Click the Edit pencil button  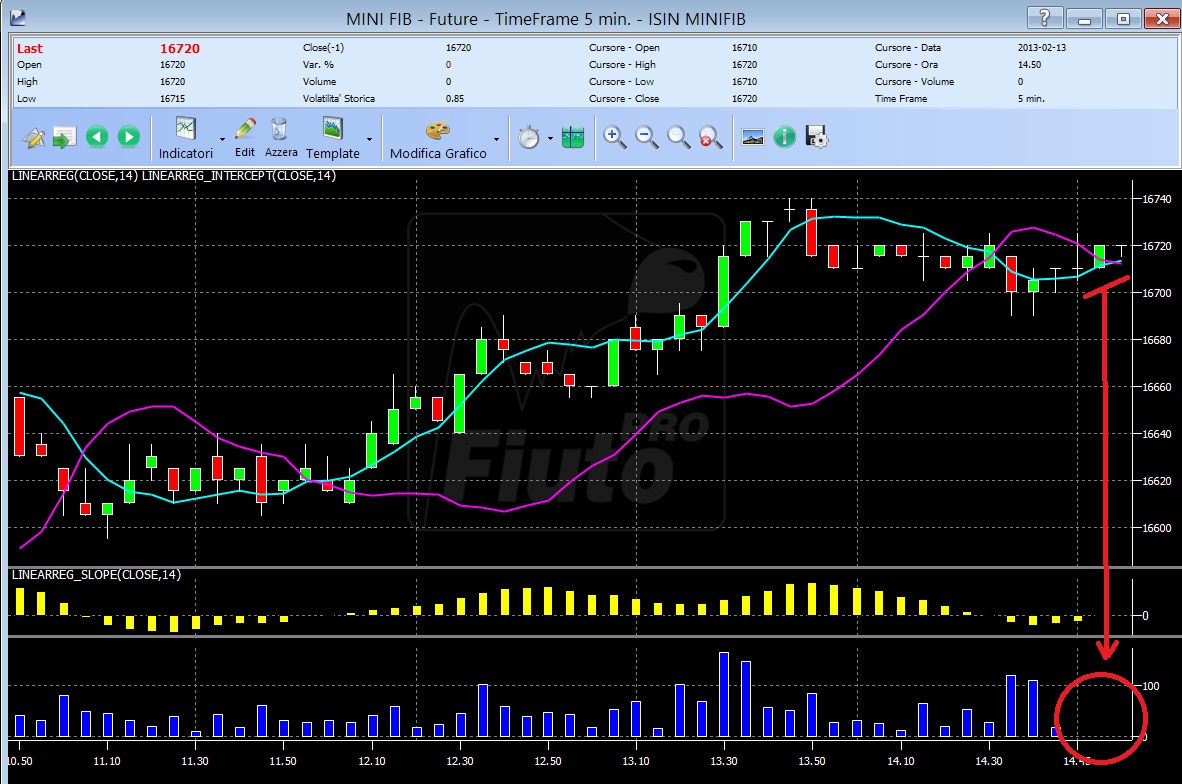(x=245, y=137)
